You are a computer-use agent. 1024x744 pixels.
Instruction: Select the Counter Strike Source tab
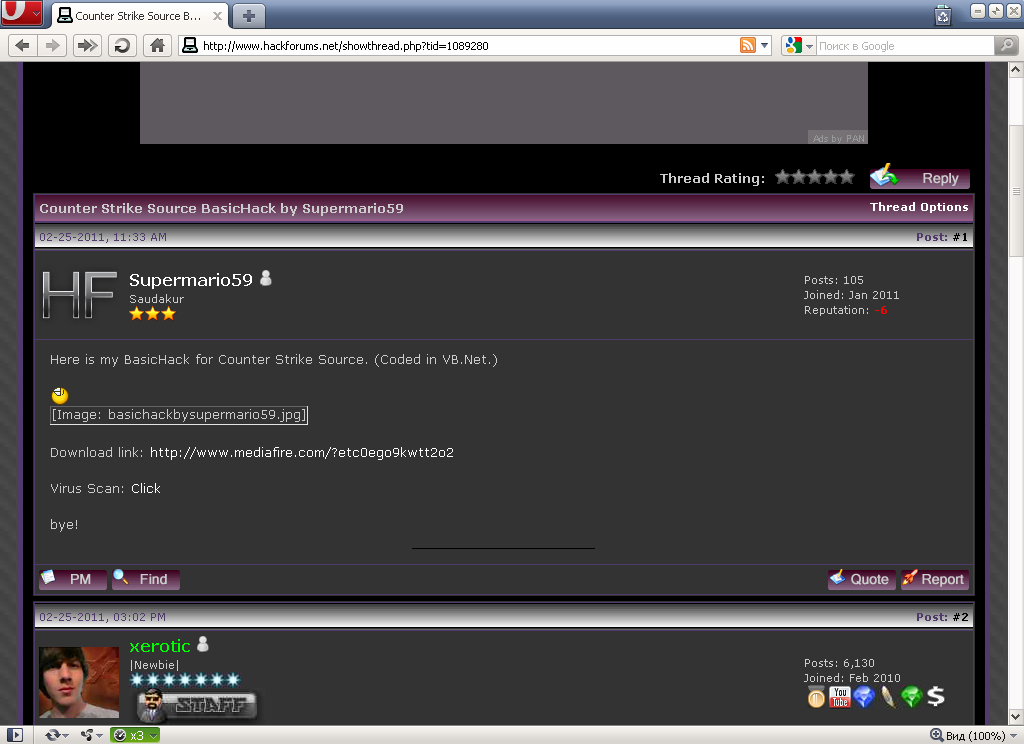[140, 16]
